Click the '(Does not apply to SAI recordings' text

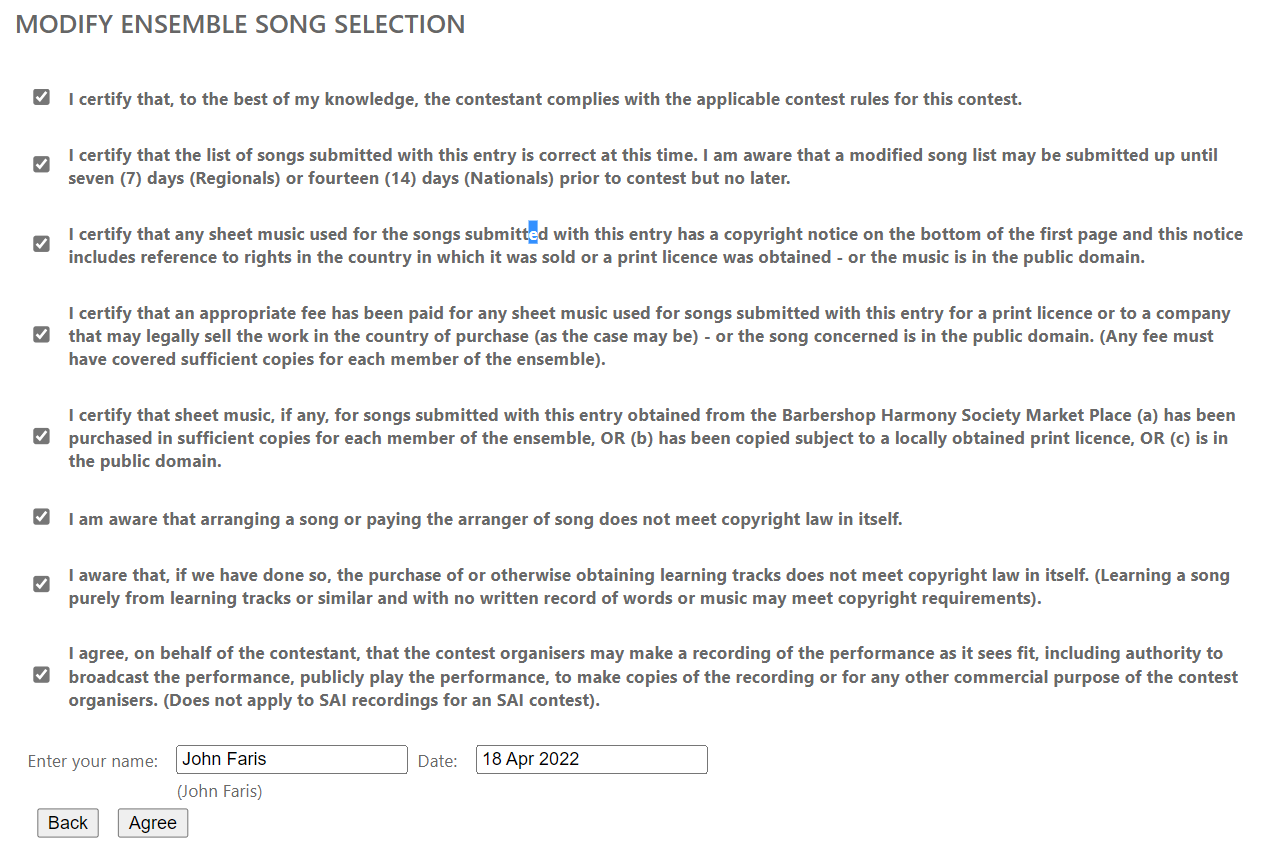300,700
